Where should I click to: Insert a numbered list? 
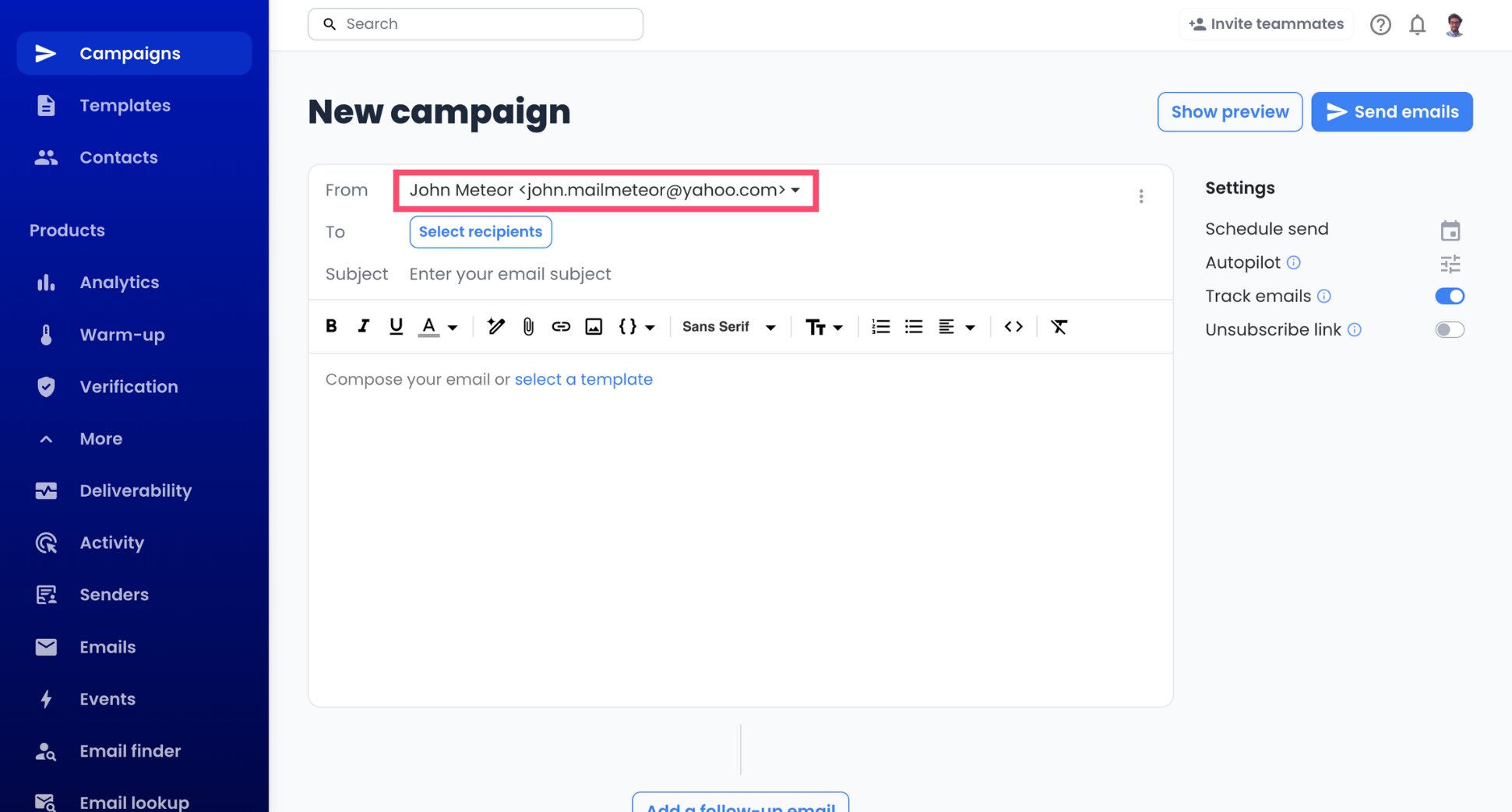coord(881,326)
